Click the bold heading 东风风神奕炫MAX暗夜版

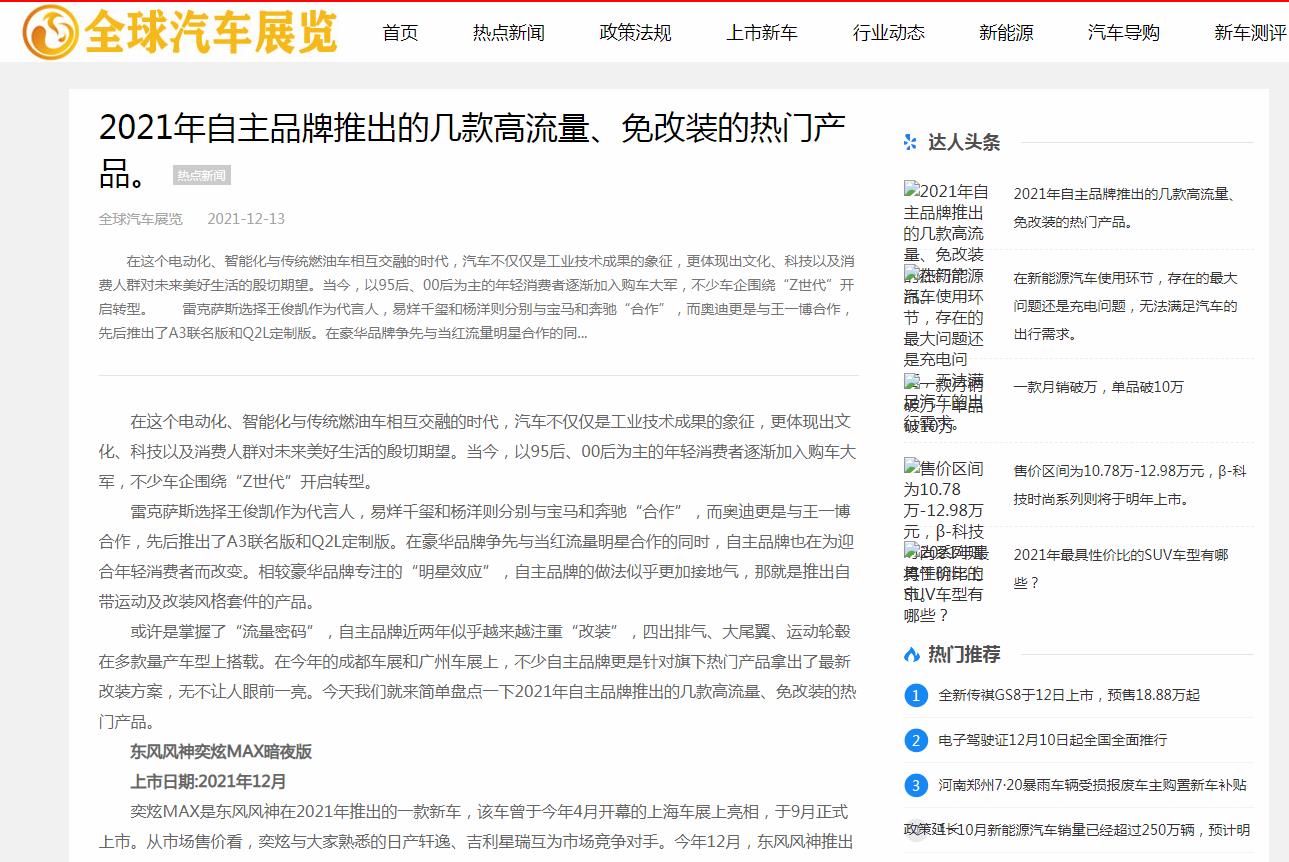click(x=221, y=751)
